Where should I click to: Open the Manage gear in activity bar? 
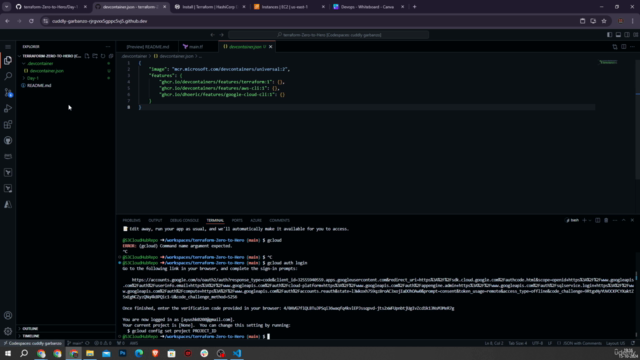(8, 331)
